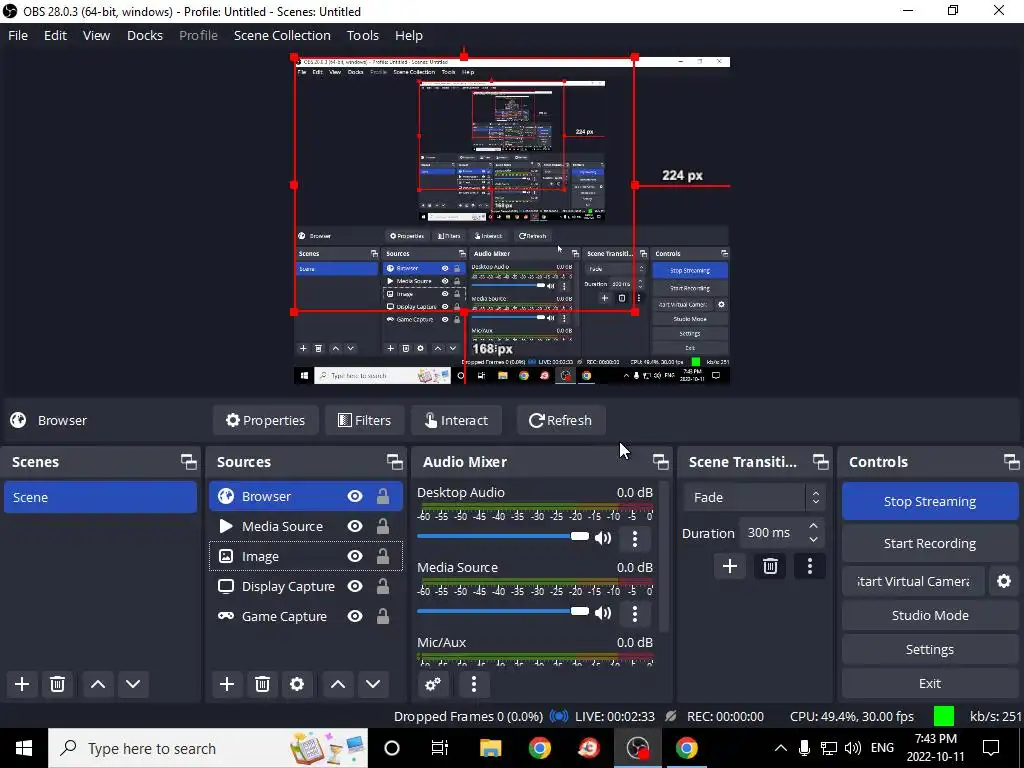Lock the Image source
This screenshot has height=768, width=1024.
coord(383,556)
